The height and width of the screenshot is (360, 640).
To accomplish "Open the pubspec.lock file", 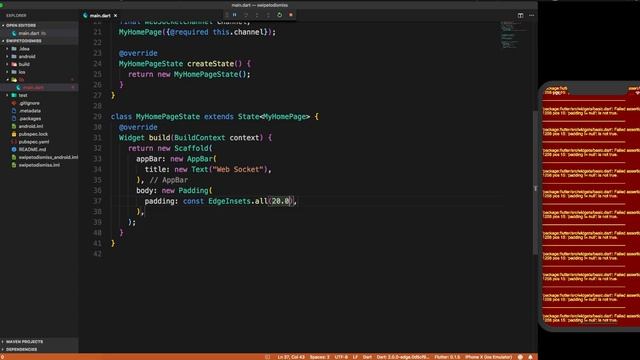I will [39, 134].
